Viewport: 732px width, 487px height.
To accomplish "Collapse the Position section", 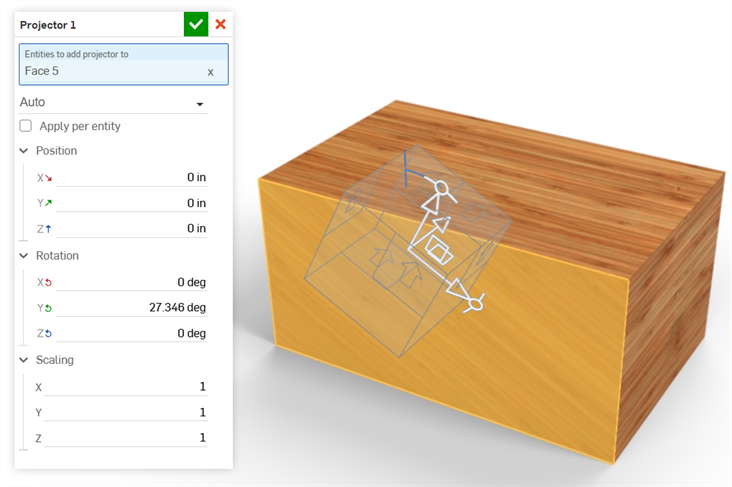I will point(24,151).
